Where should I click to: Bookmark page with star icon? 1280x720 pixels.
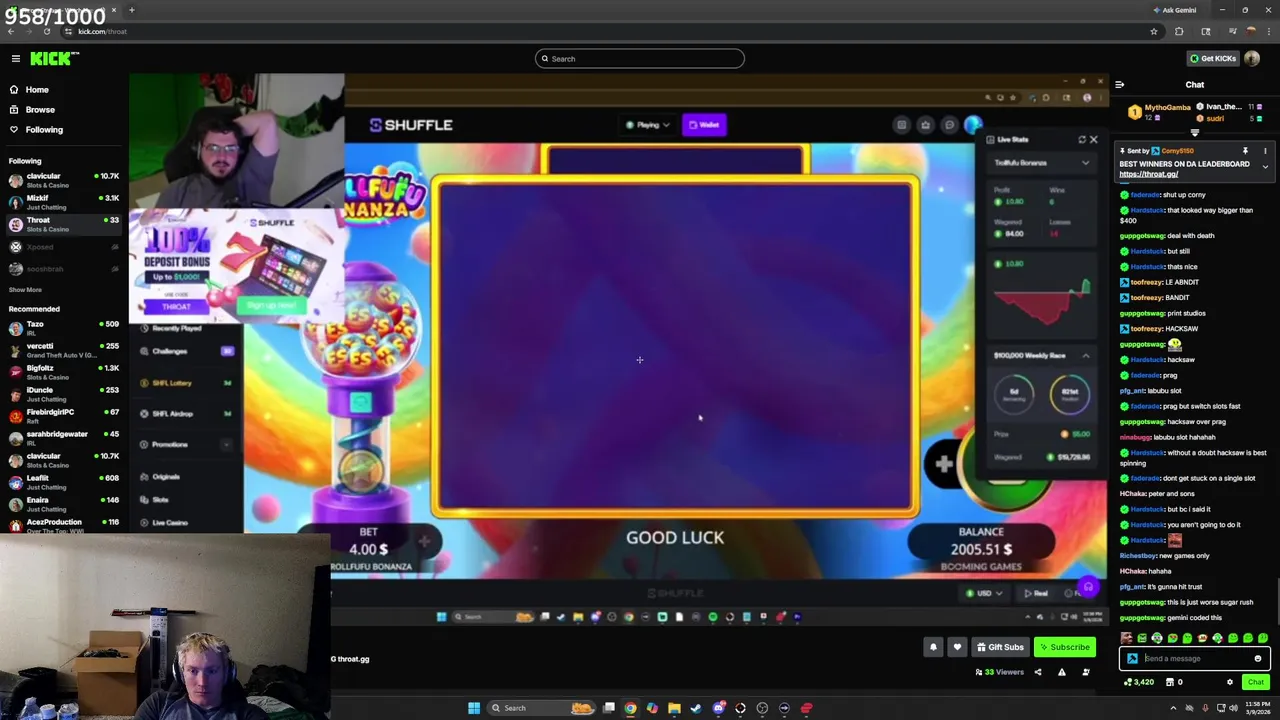click(1153, 31)
